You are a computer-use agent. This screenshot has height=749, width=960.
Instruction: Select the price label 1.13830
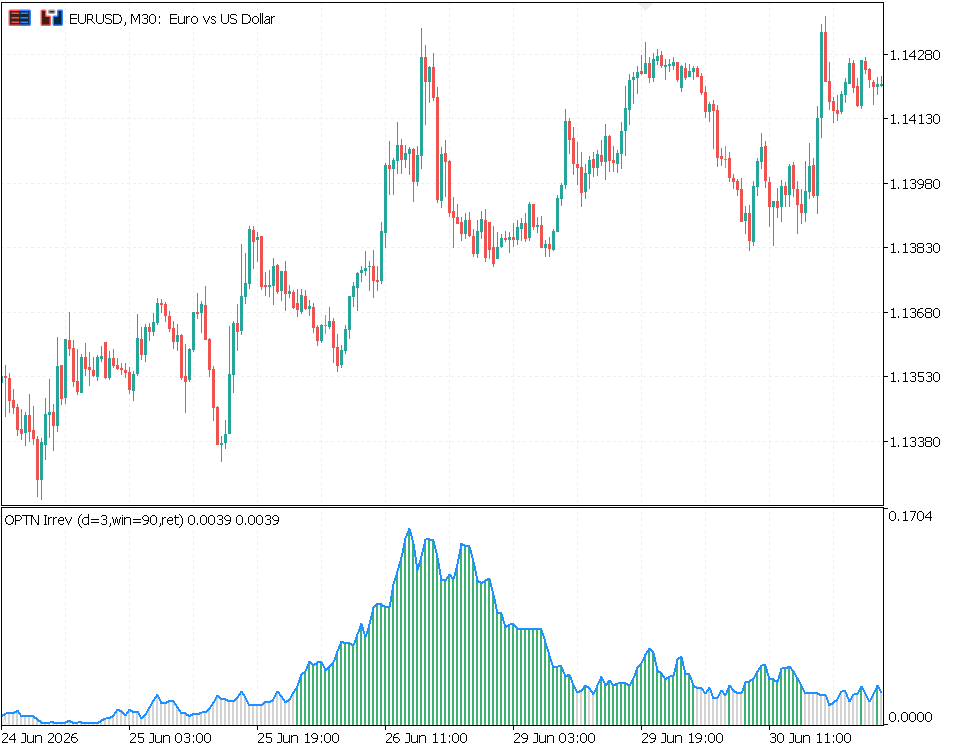click(915, 248)
